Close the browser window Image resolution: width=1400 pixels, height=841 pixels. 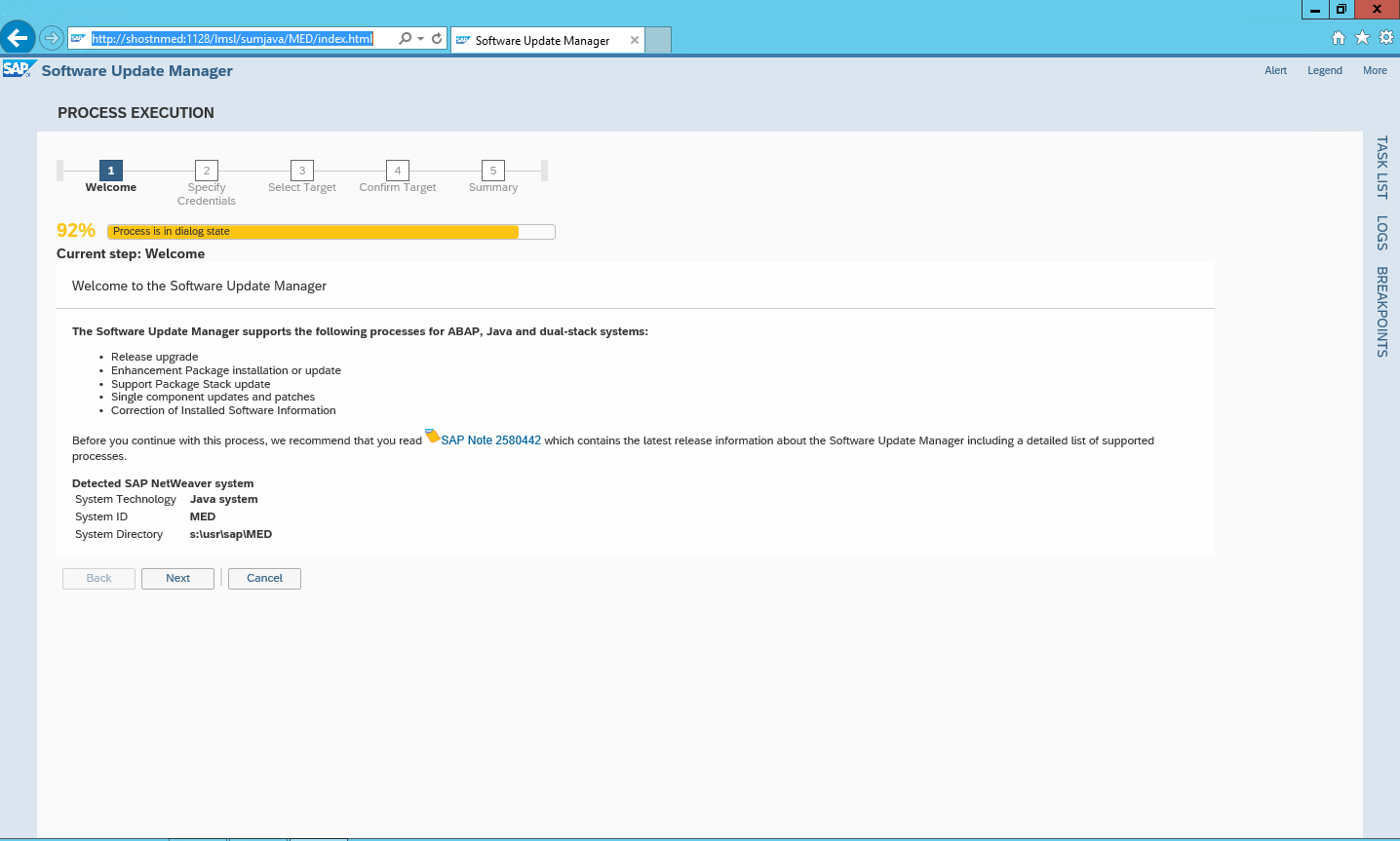(x=1377, y=10)
